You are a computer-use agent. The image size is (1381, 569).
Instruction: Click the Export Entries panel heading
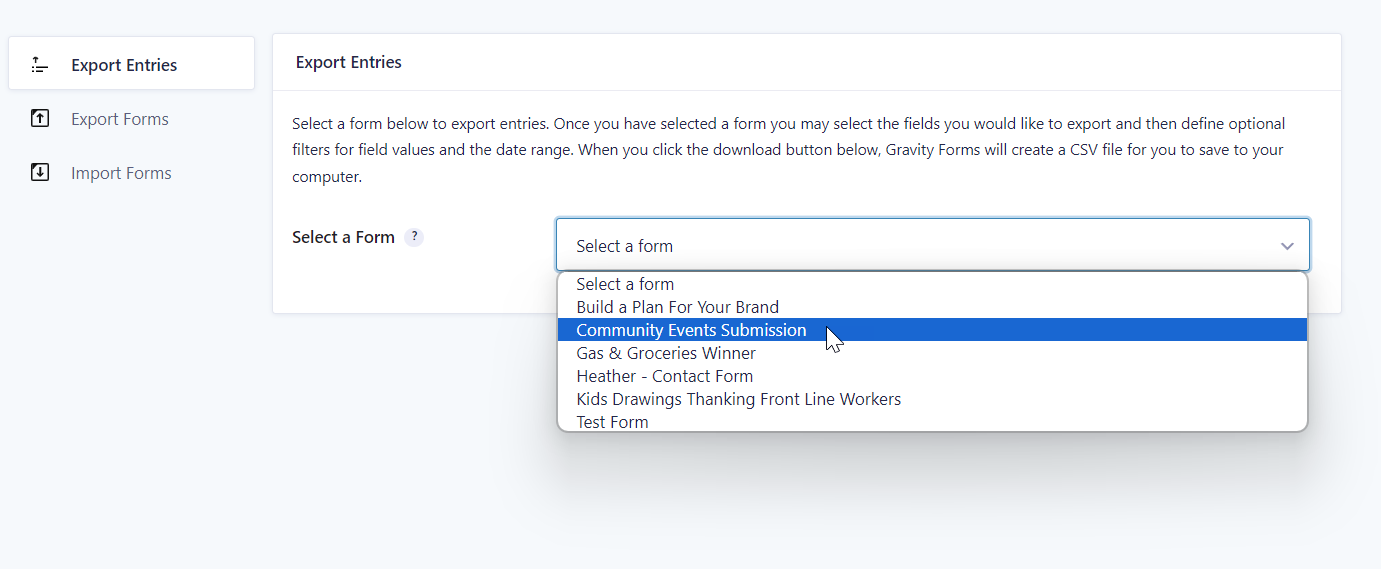tap(349, 62)
